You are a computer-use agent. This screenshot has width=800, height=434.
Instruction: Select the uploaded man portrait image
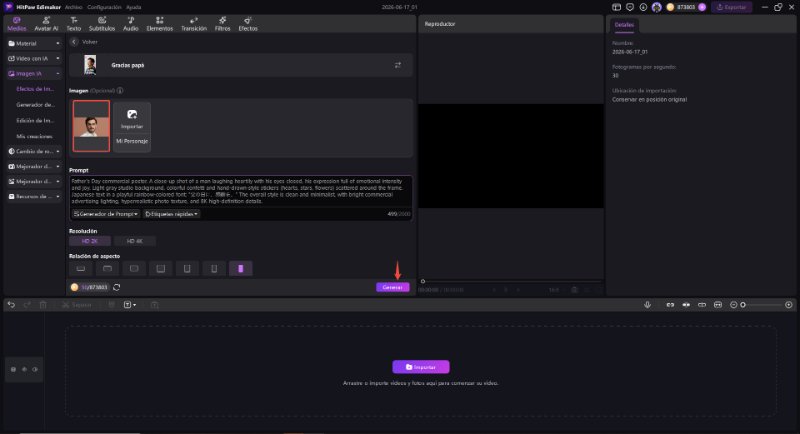(x=91, y=126)
